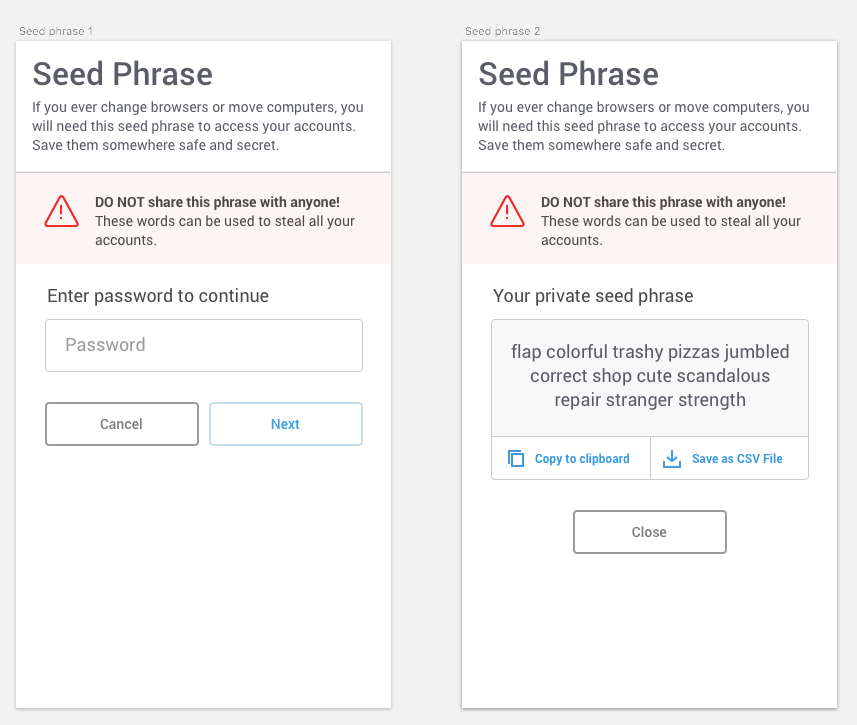Screen dimensions: 857x725
Task: Select the private seed phrase text box
Action: 650,377
